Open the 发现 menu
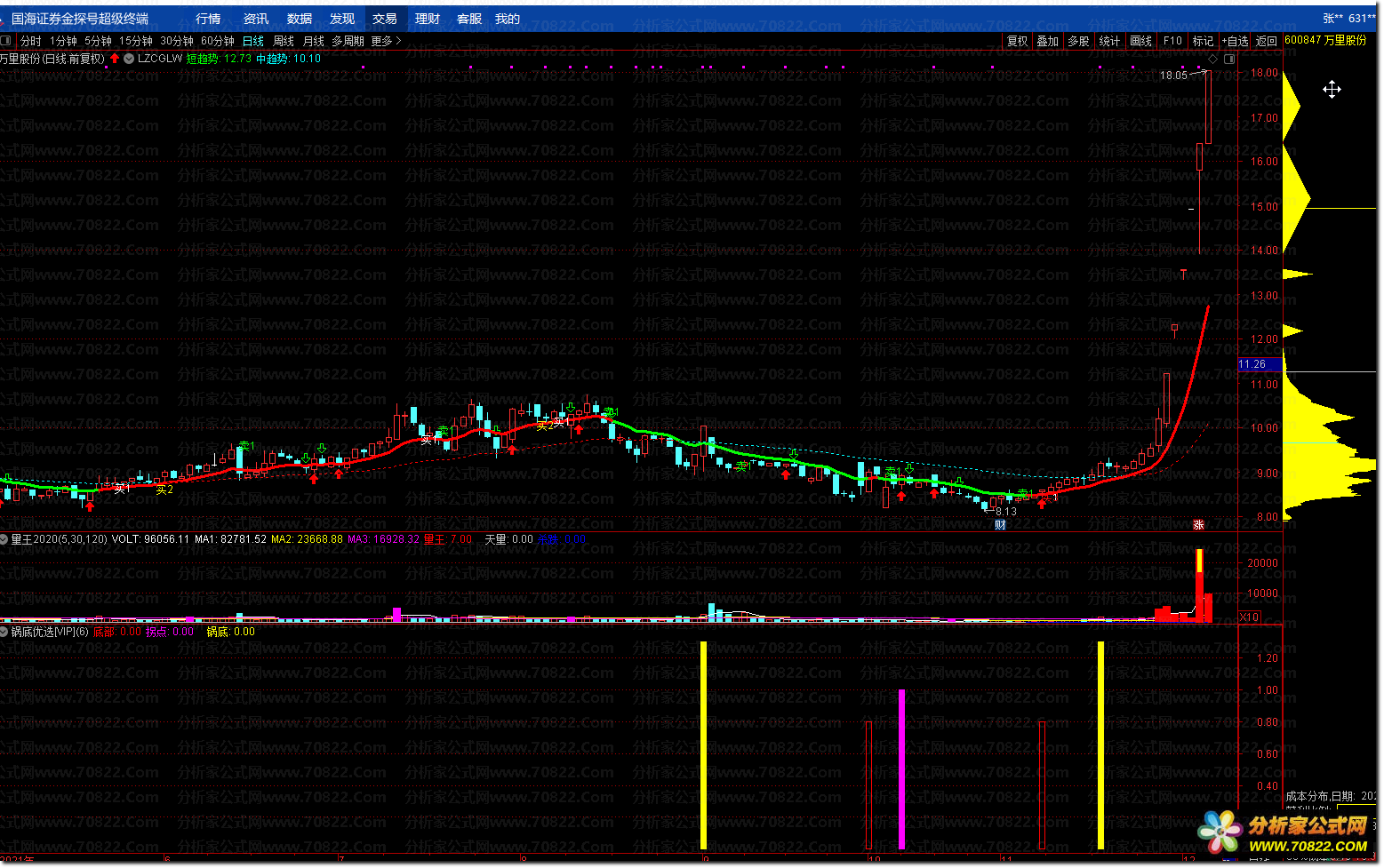Screen dimensions: 1384x868 click(x=342, y=19)
